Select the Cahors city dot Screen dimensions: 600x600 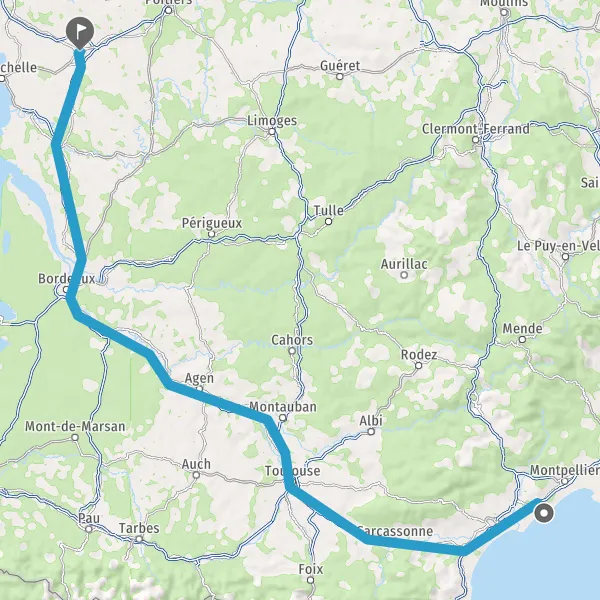pyautogui.click(x=292, y=351)
